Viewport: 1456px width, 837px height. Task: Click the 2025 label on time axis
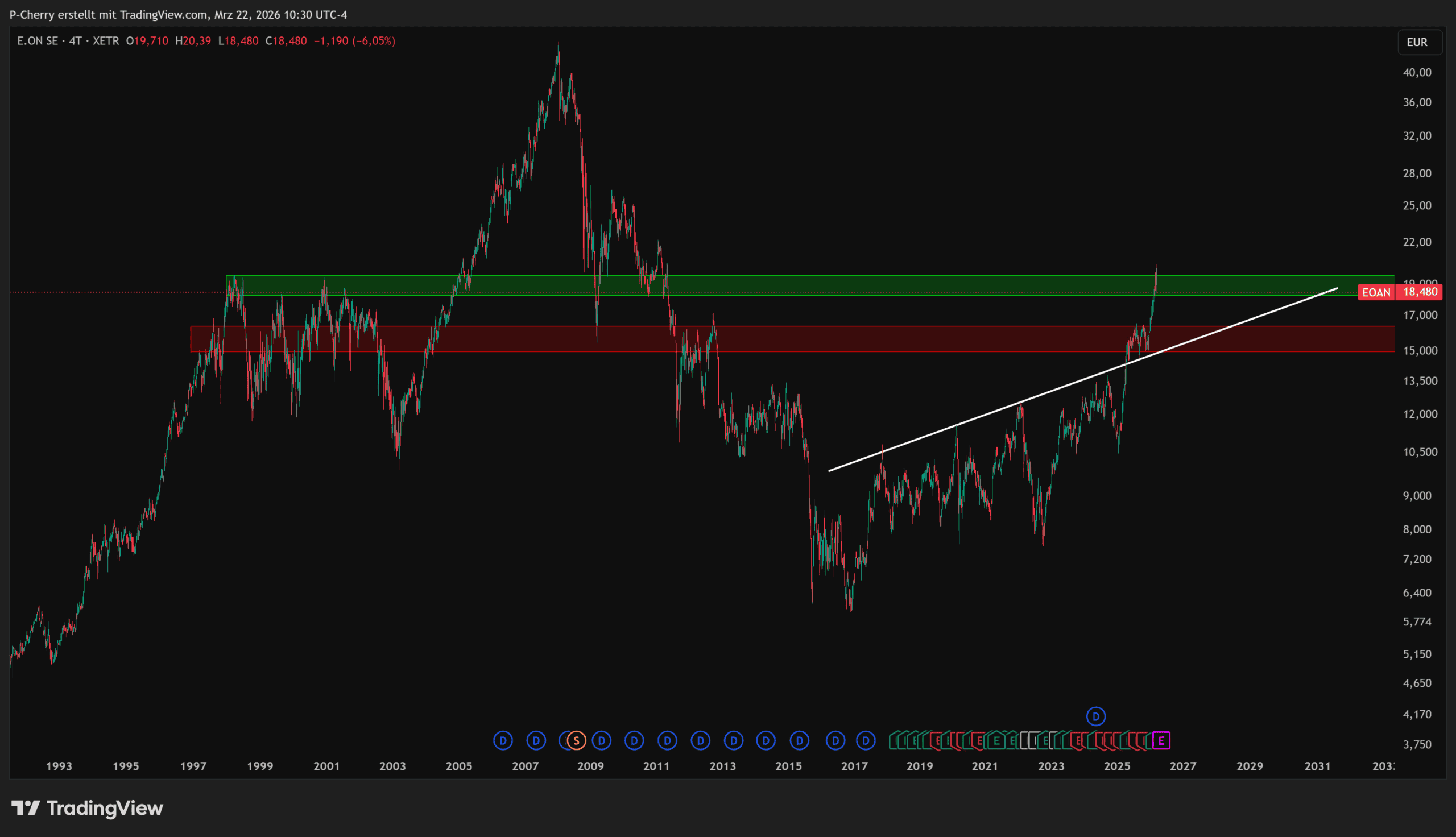pyautogui.click(x=1117, y=766)
